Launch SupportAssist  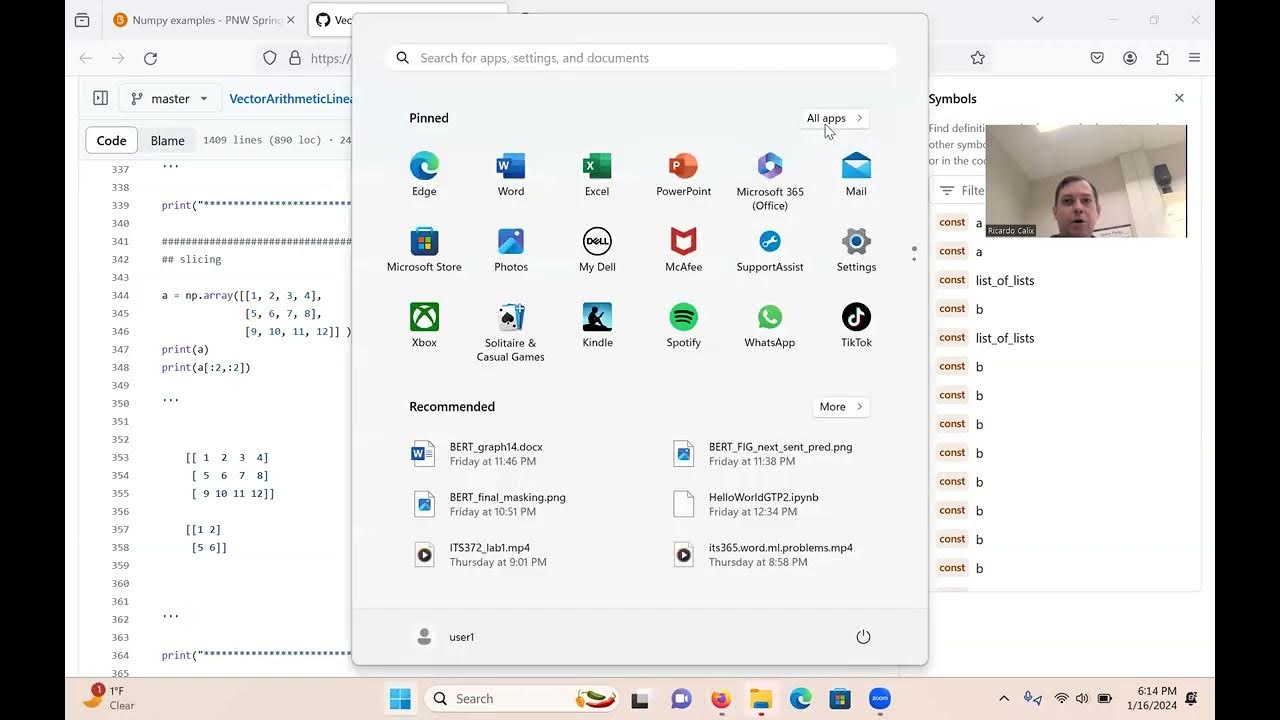coord(770,250)
